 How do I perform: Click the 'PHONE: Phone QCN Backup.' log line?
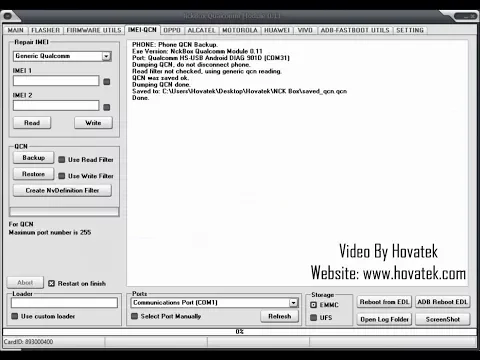(175, 44)
